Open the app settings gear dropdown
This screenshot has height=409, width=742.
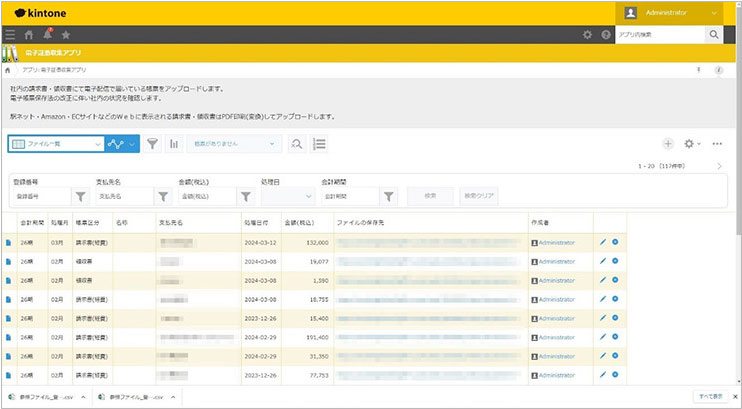click(x=692, y=144)
